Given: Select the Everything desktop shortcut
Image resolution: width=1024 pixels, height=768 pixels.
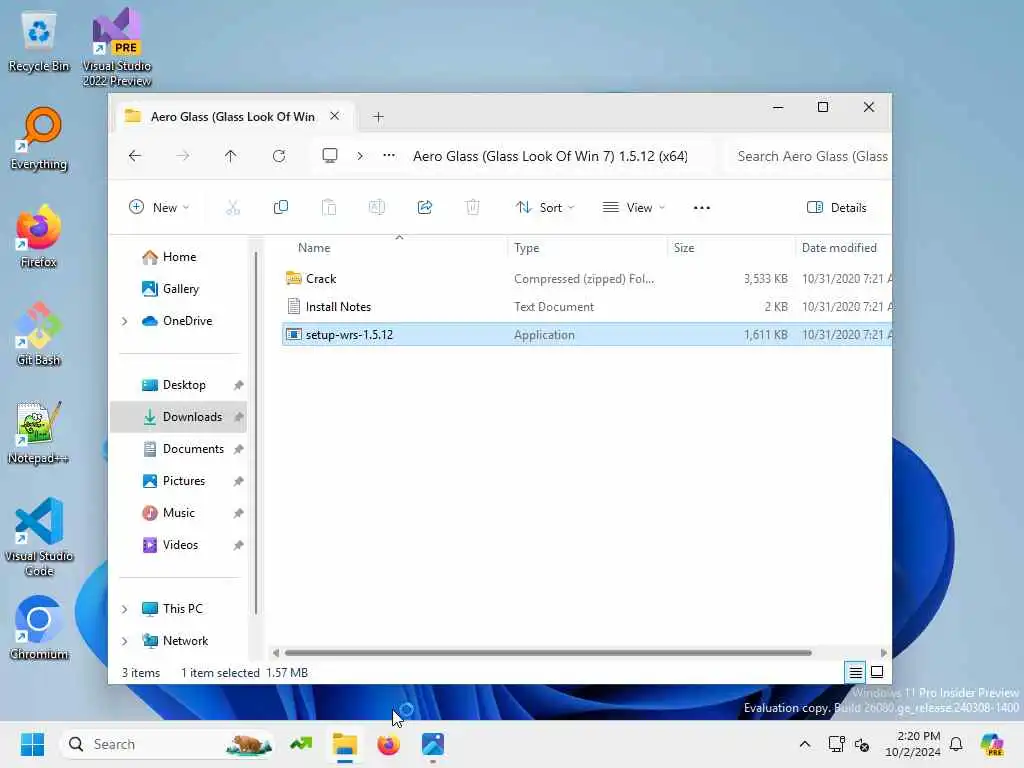Looking at the screenshot, I should tap(39, 139).
